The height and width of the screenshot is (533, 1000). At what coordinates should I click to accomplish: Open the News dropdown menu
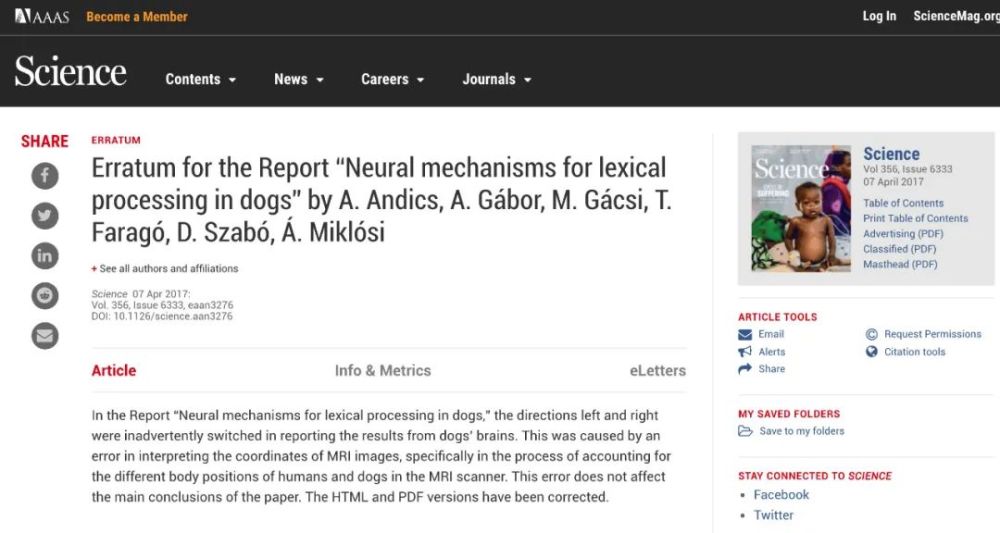(x=299, y=79)
